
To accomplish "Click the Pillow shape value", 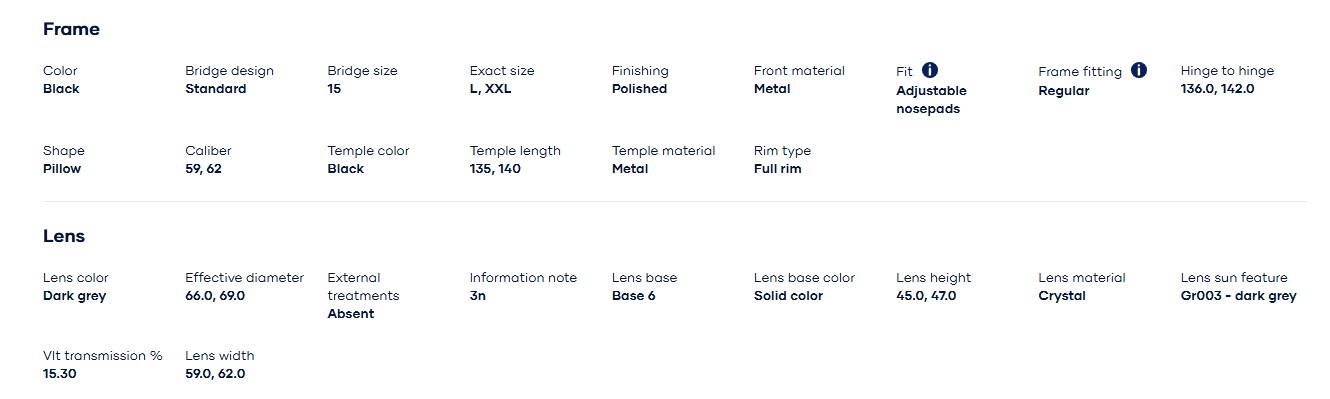I will coord(62,169).
